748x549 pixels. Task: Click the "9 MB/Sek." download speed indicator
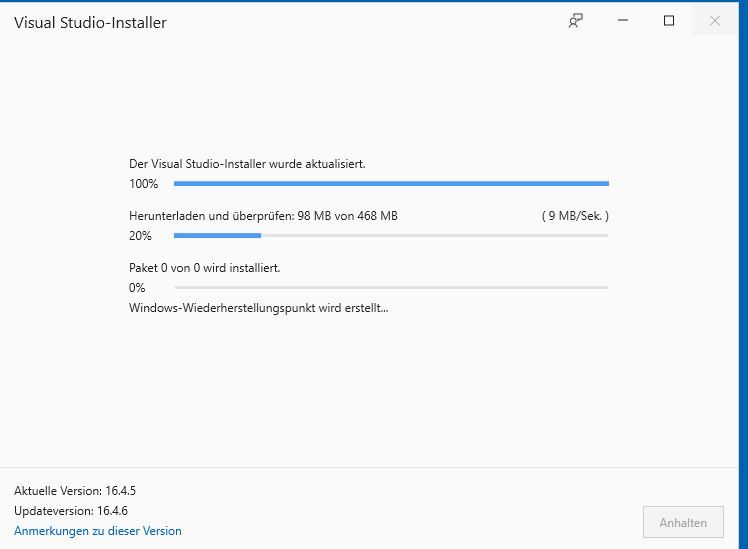coord(574,216)
